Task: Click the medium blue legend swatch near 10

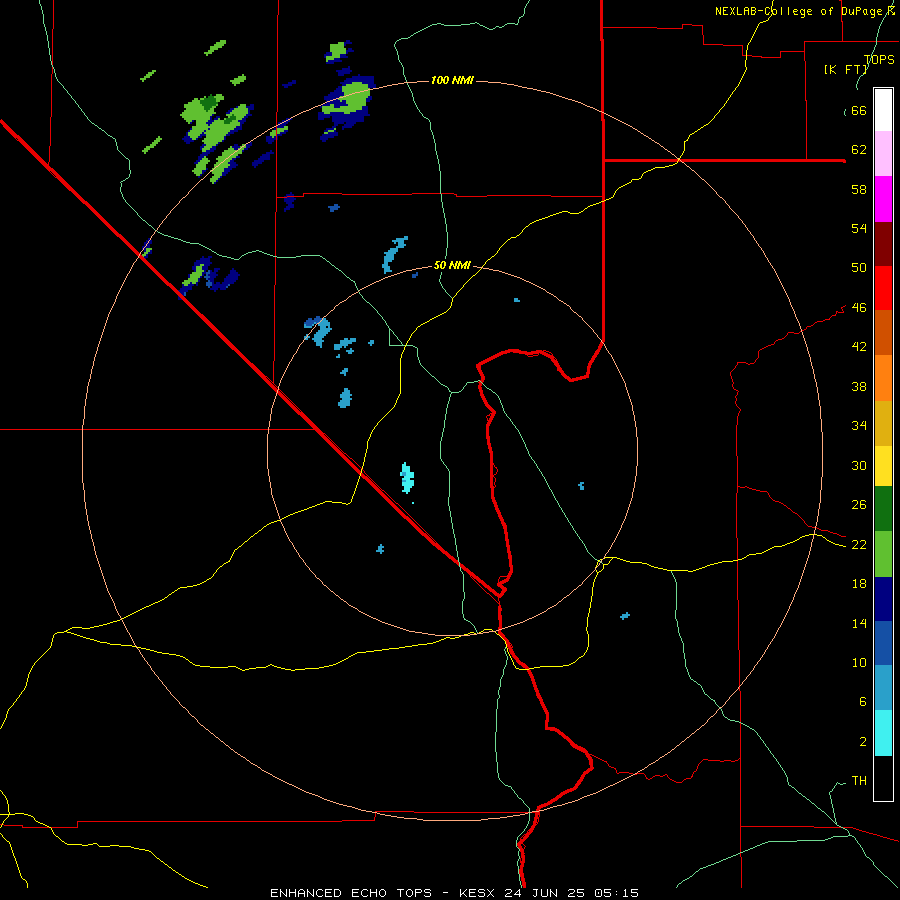Action: point(883,643)
